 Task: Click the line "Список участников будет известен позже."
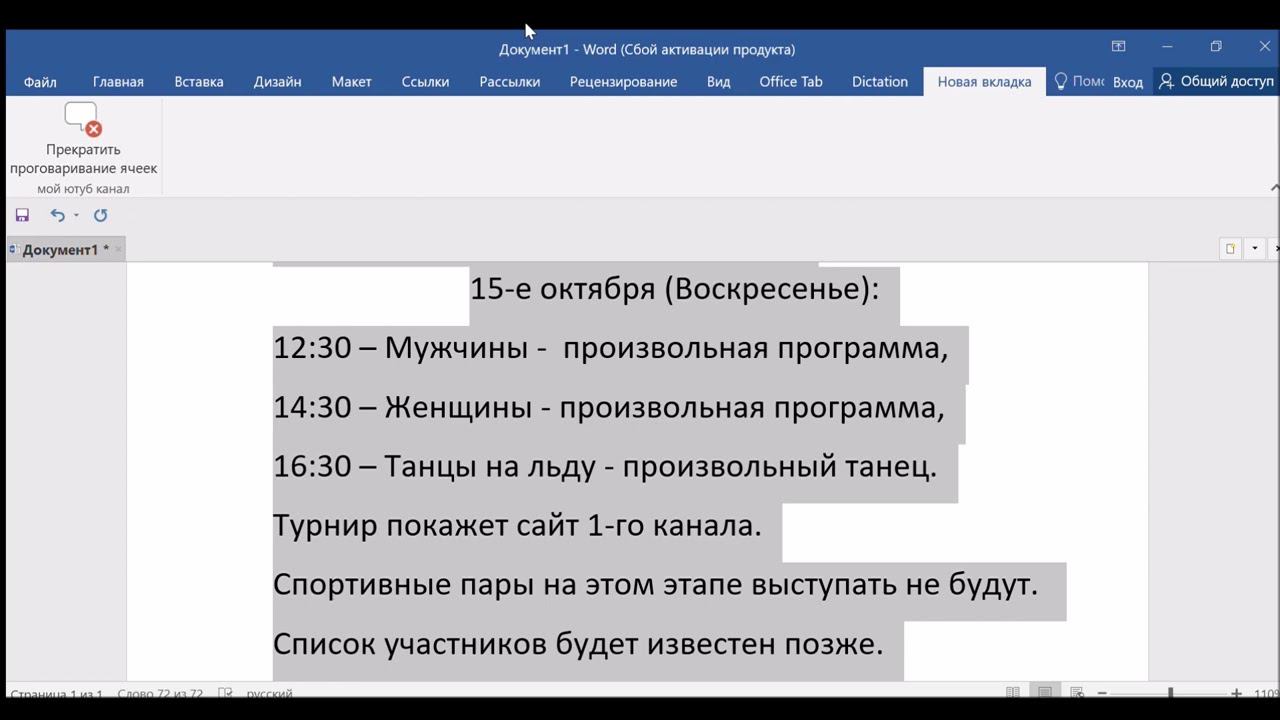pos(578,643)
